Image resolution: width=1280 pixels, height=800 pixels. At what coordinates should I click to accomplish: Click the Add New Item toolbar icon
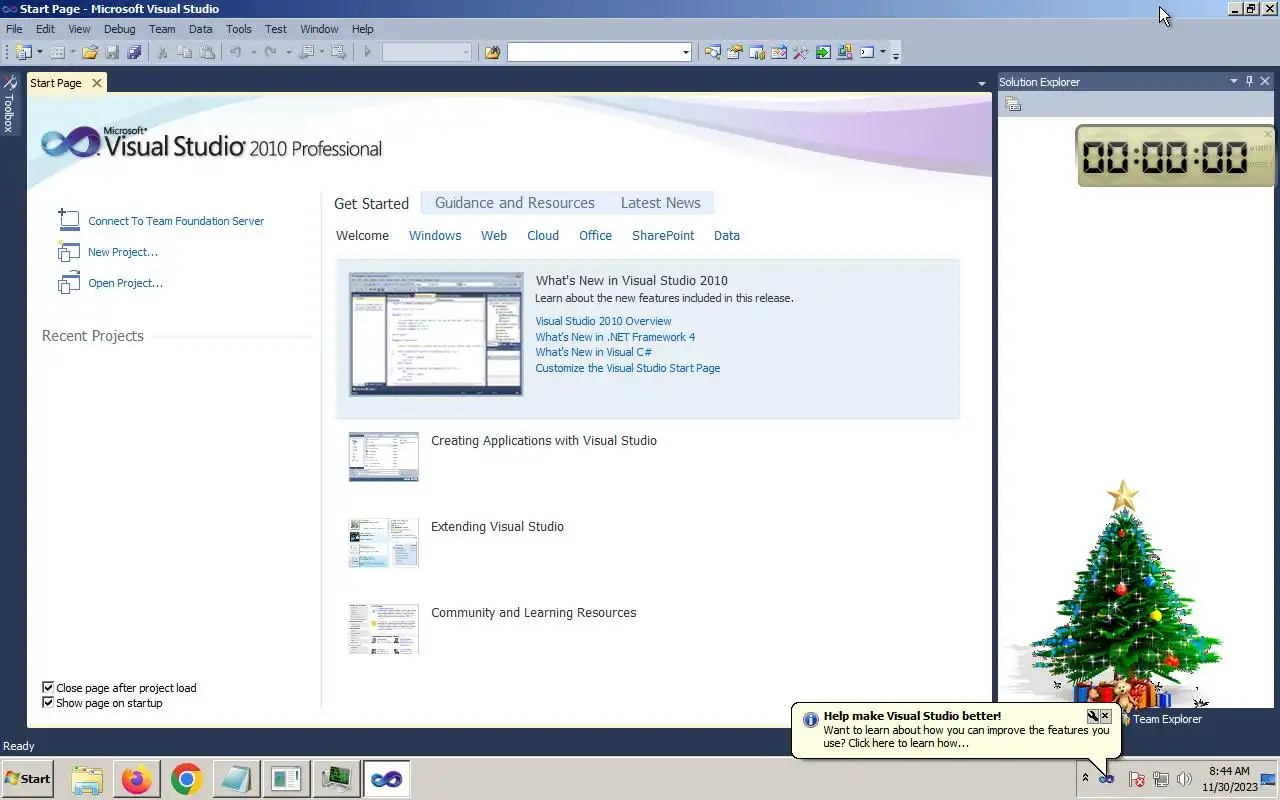click(x=57, y=52)
